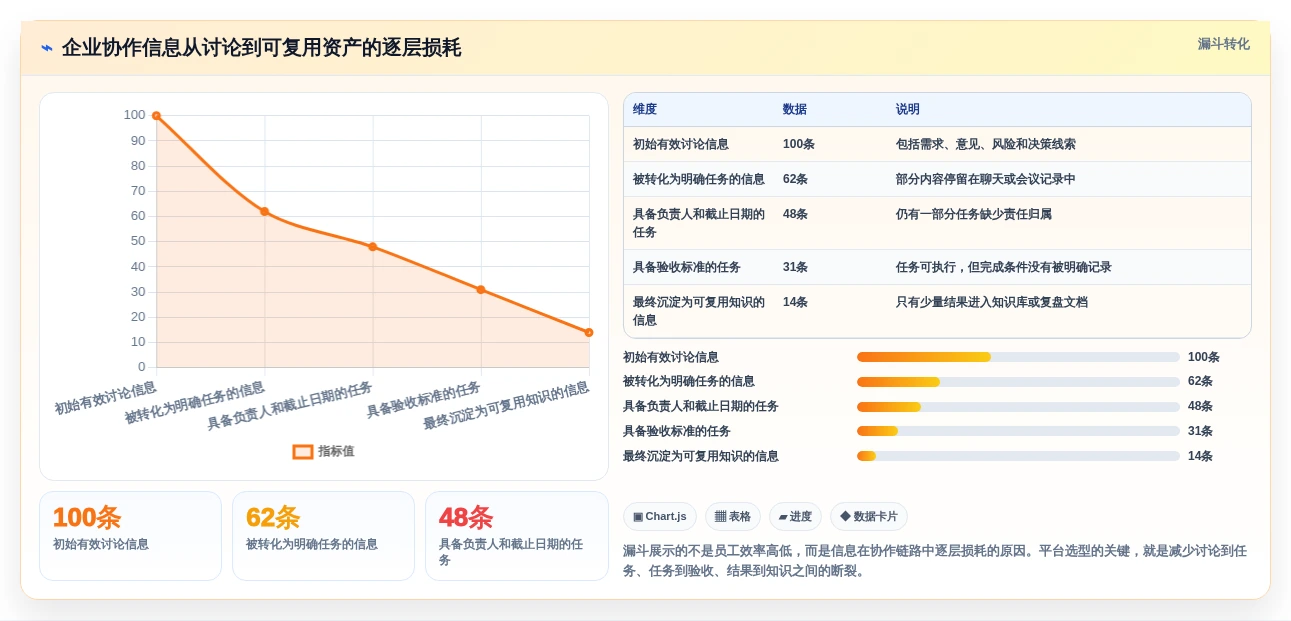Viewport: 1291px width, 621px height.
Task: Click table value 48条
Action: pyautogui.click(x=796, y=214)
